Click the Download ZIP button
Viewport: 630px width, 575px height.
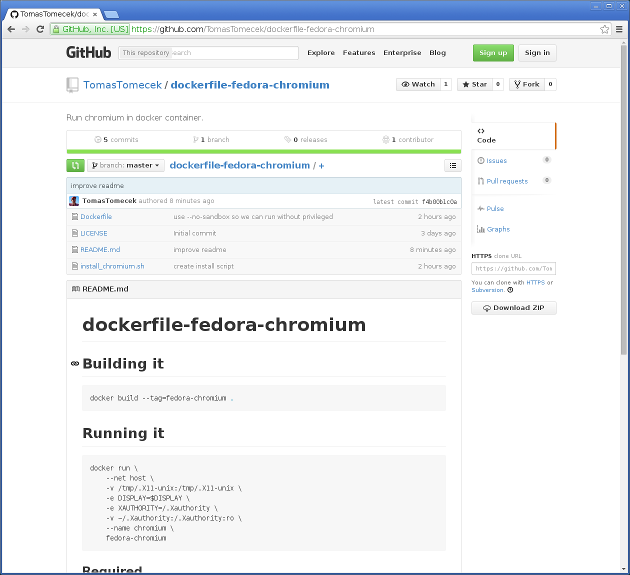[514, 308]
